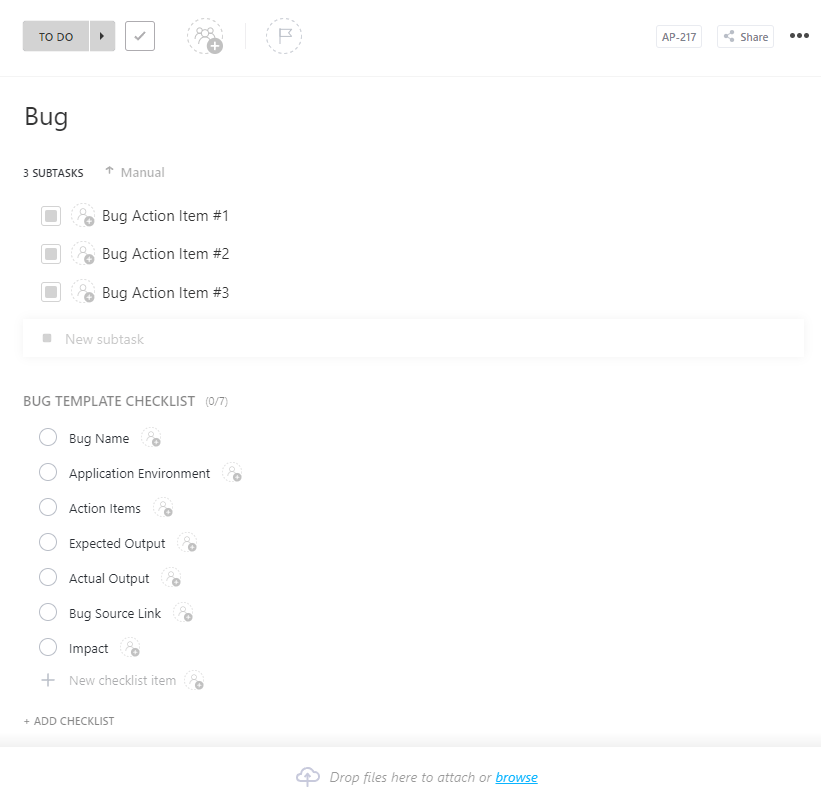Click the New checklist item field
Image resolution: width=821 pixels, height=797 pixels.
(123, 680)
